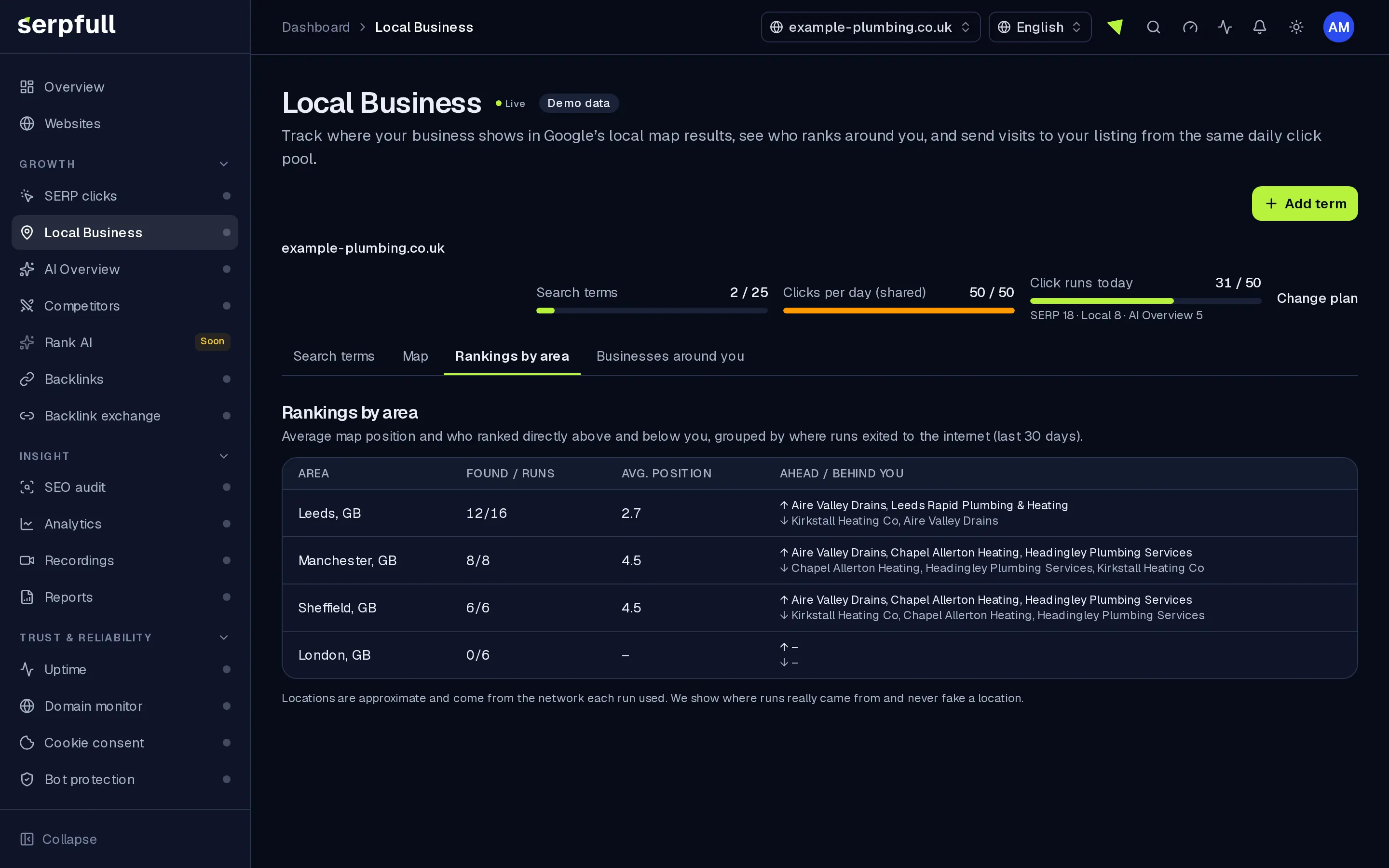Click Local Business breadcrumb

(x=423, y=27)
